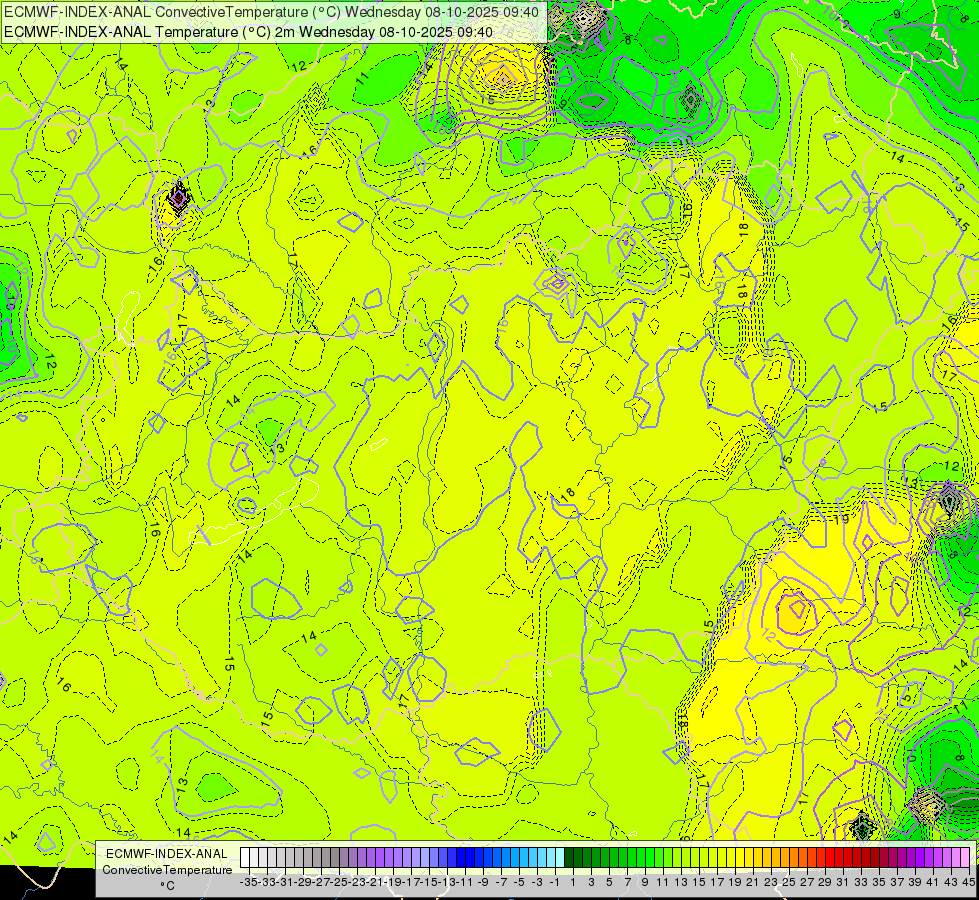Click the '-29' value on the legend scale
Viewport: 979px width, 900px height.
coord(303,882)
